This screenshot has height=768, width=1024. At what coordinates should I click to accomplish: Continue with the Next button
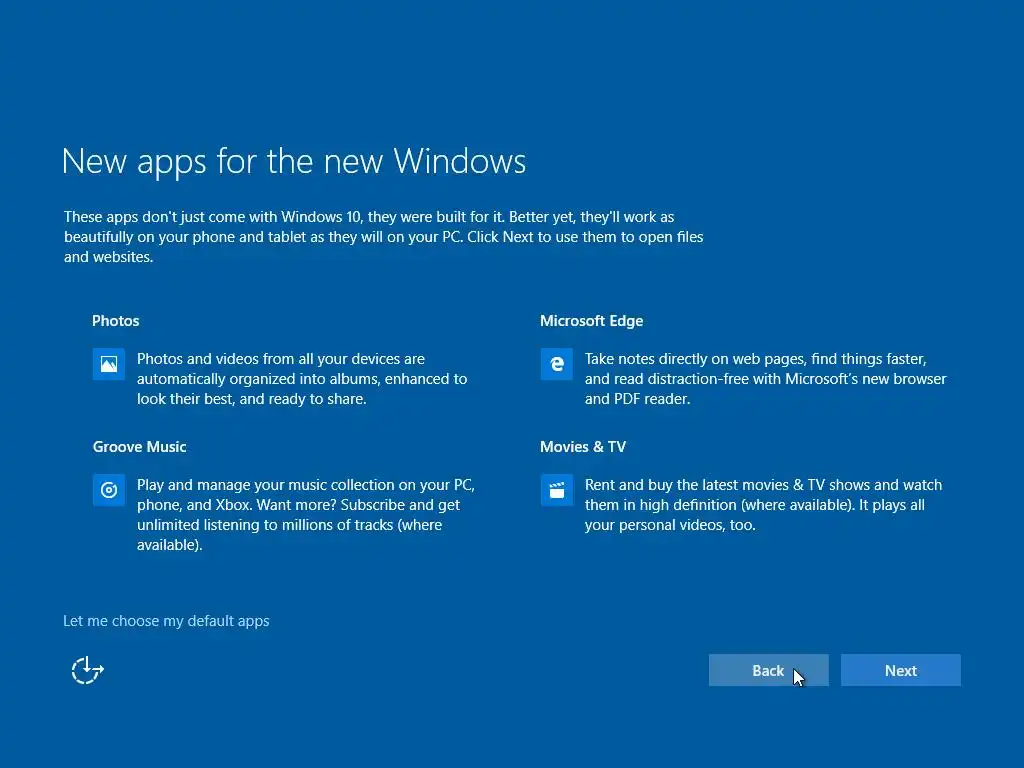click(x=901, y=670)
